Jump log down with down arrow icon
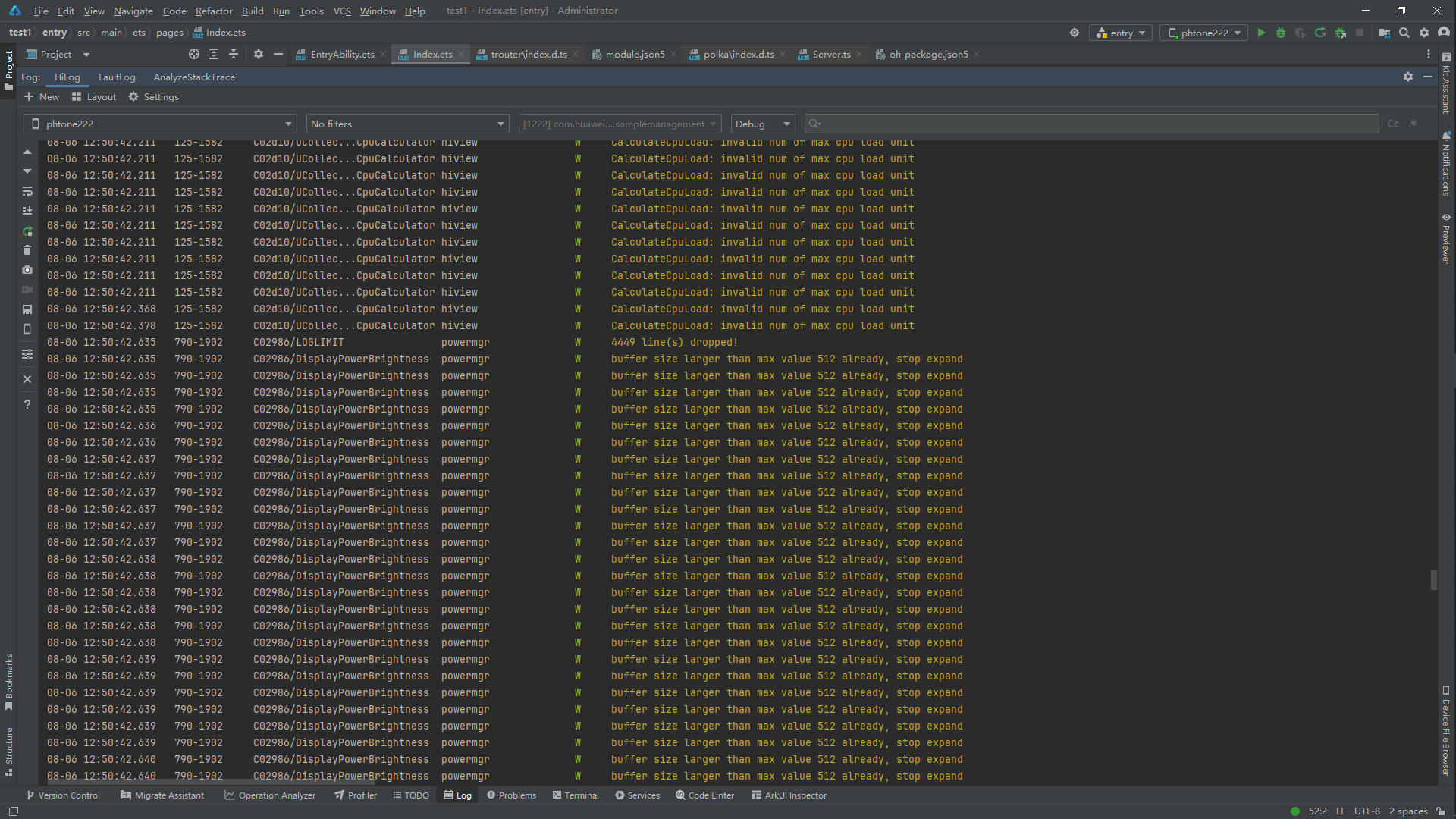Viewport: 1456px width, 819px height. coord(27,171)
